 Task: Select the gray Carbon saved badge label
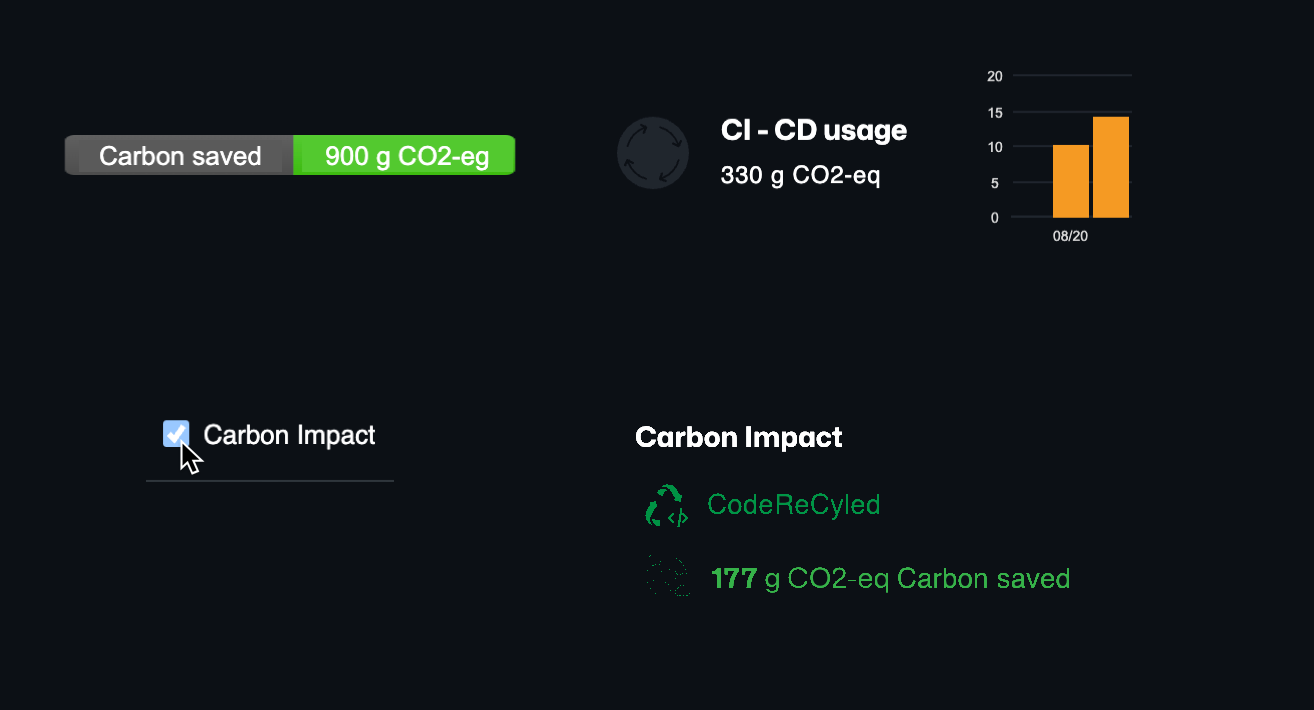click(180, 156)
